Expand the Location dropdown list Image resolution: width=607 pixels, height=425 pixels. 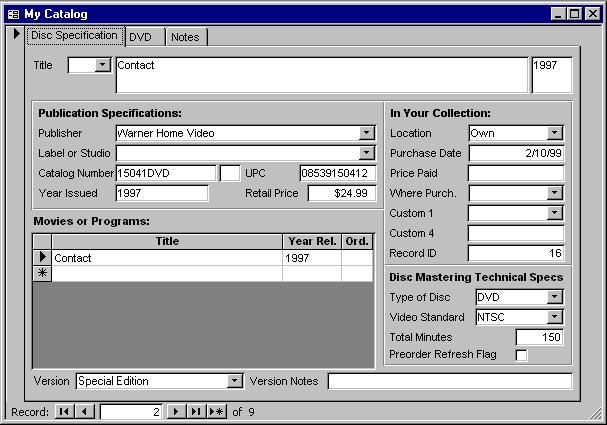555,133
